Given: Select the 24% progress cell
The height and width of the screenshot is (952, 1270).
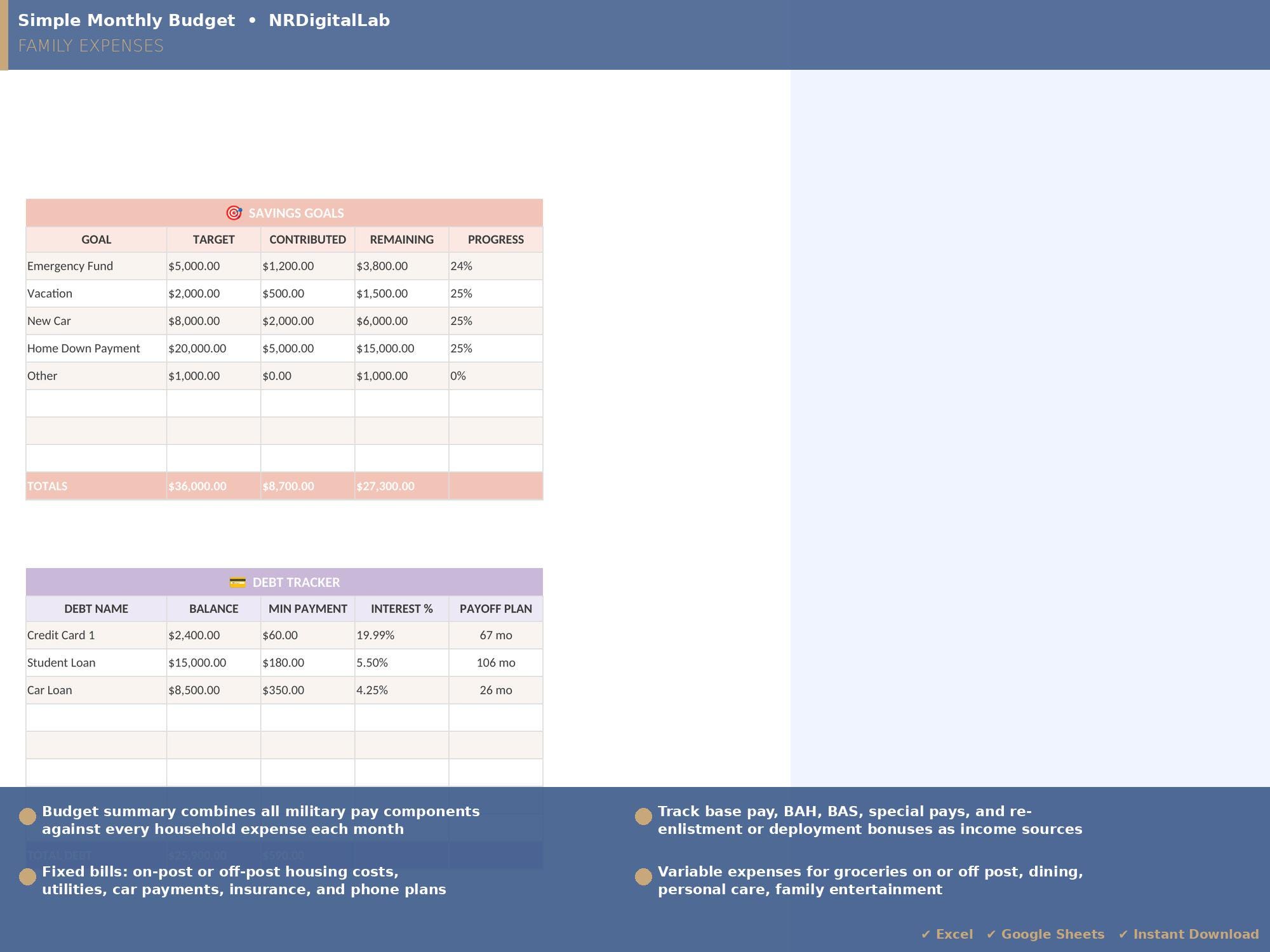Looking at the screenshot, I should 496,266.
